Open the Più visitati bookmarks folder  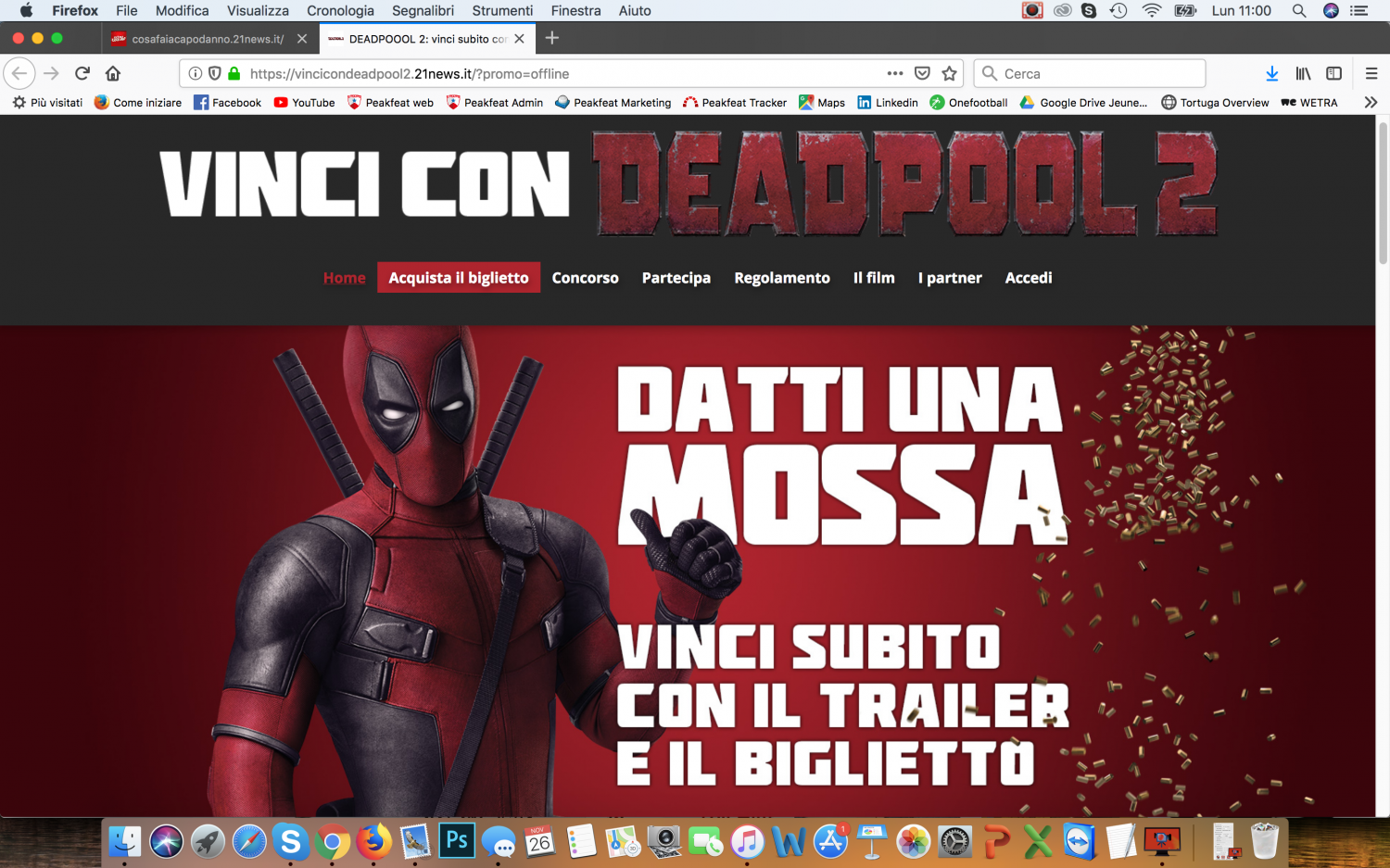47,103
